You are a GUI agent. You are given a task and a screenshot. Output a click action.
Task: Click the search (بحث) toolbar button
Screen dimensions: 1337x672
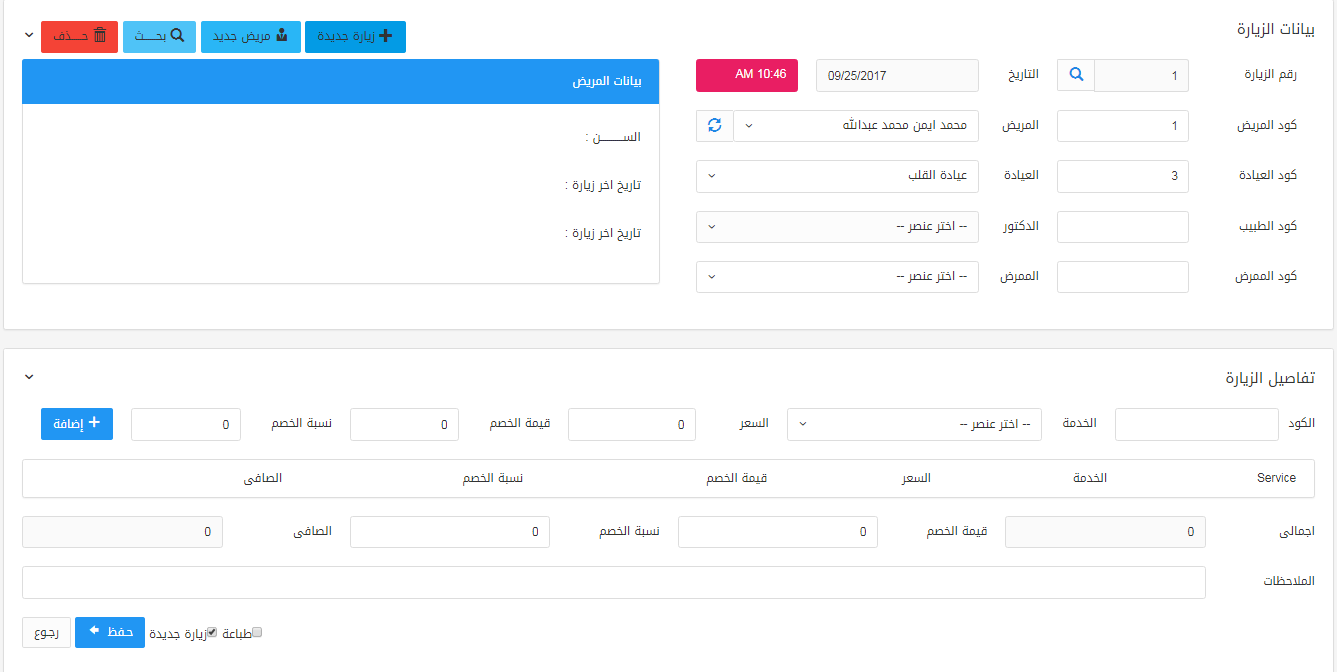point(159,37)
